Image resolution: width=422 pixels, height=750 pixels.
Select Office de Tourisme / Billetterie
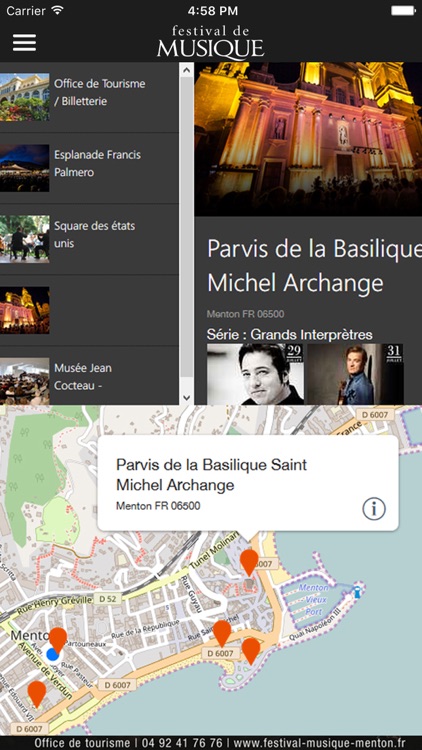pyautogui.click(x=89, y=98)
